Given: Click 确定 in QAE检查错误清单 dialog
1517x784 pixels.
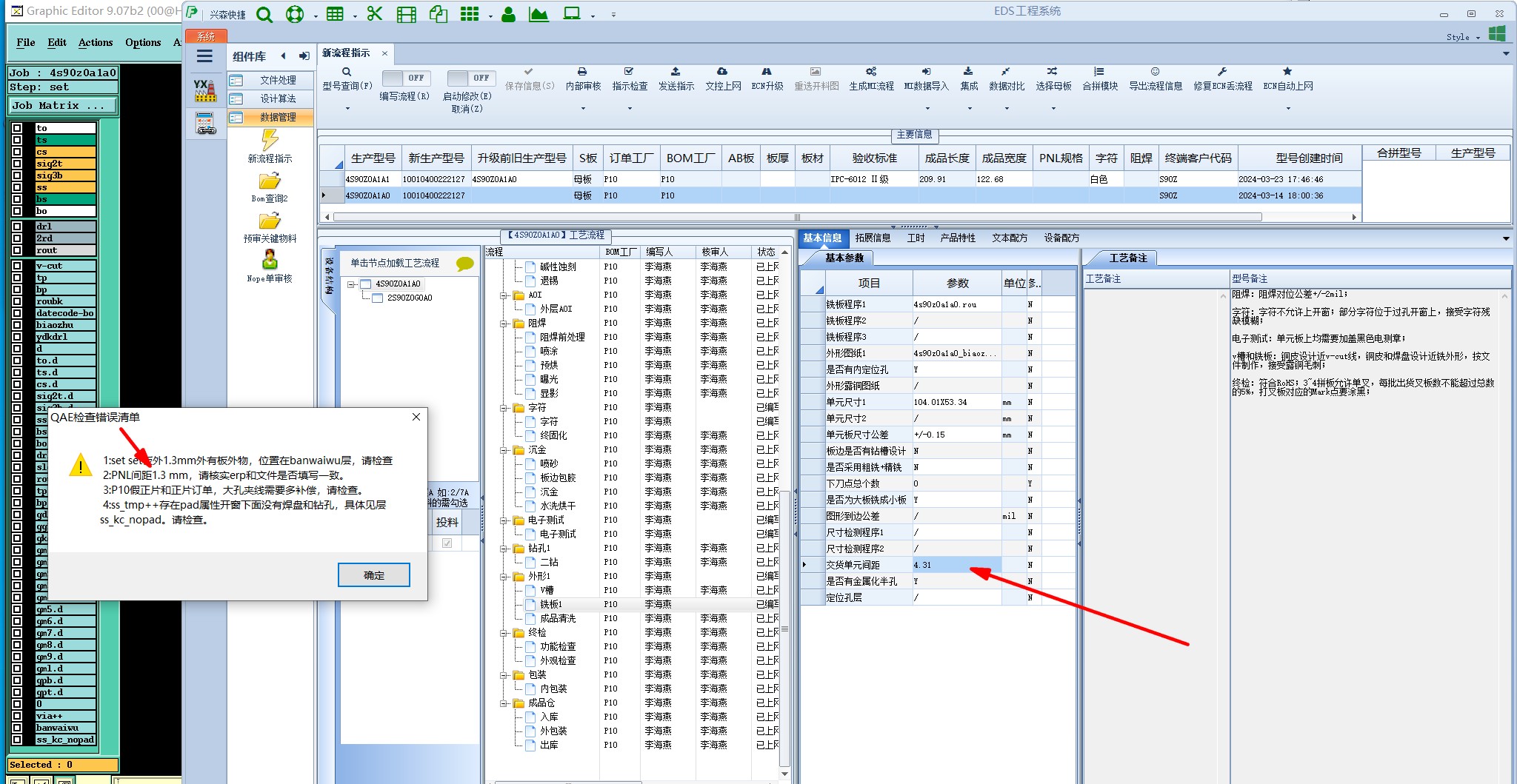Looking at the screenshot, I should 374,575.
